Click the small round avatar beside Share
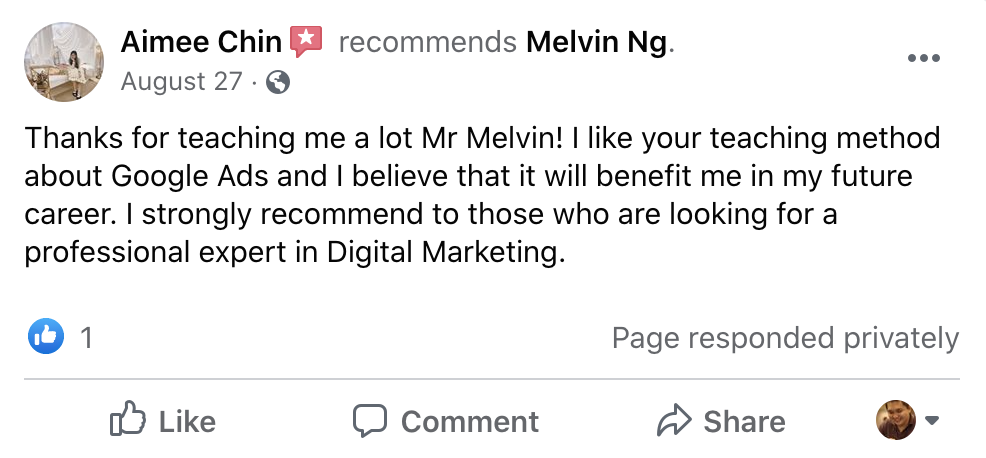The width and height of the screenshot is (986, 458). click(x=895, y=420)
